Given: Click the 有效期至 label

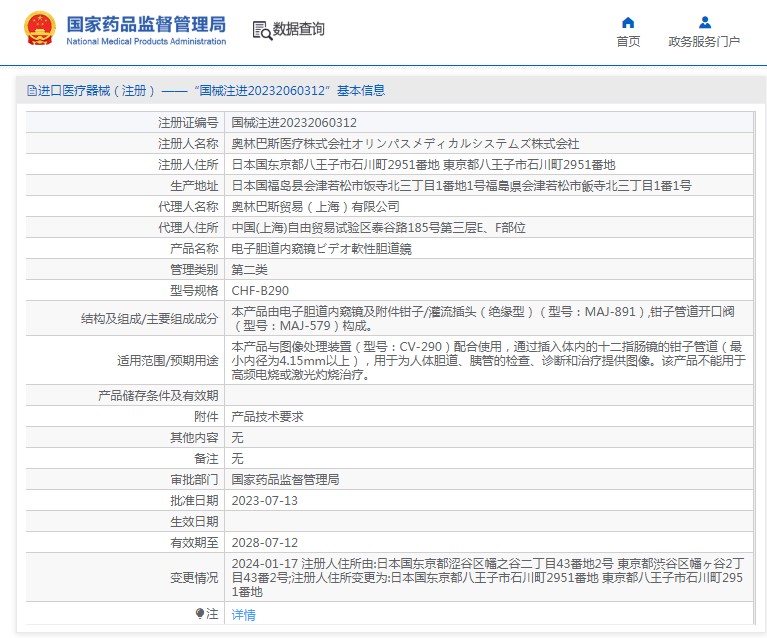Looking at the screenshot, I should [x=194, y=543].
